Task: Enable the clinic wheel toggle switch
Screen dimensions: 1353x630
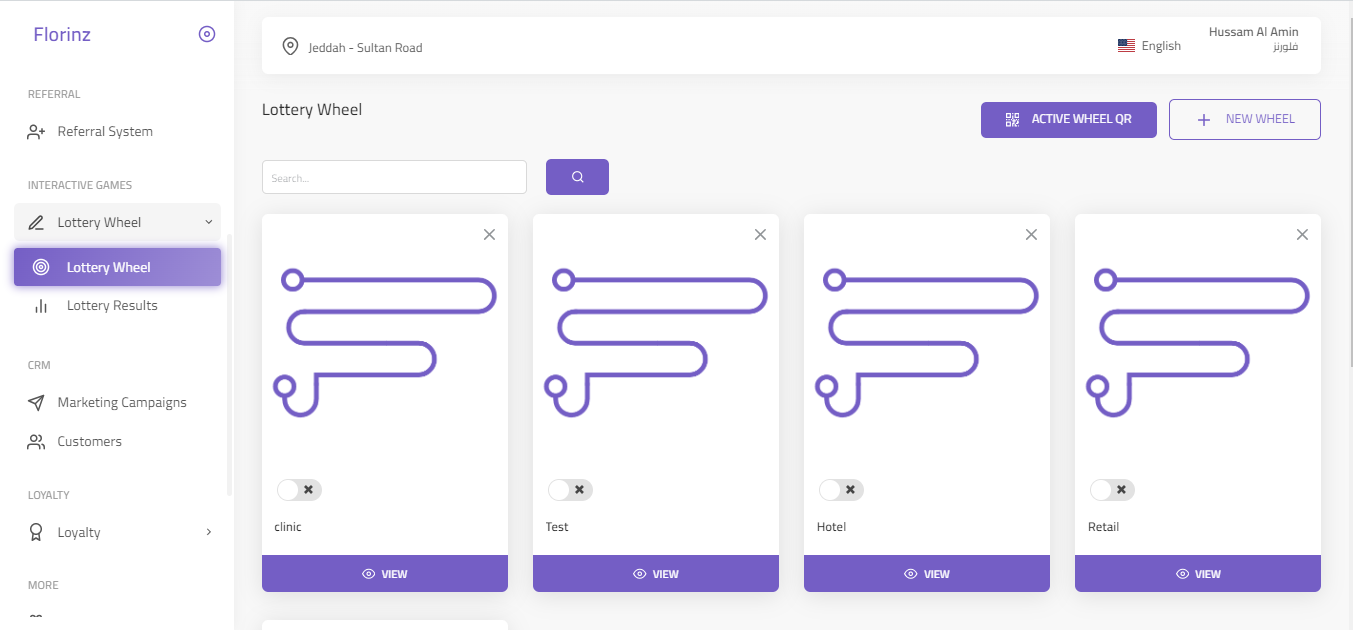Action: 299,490
